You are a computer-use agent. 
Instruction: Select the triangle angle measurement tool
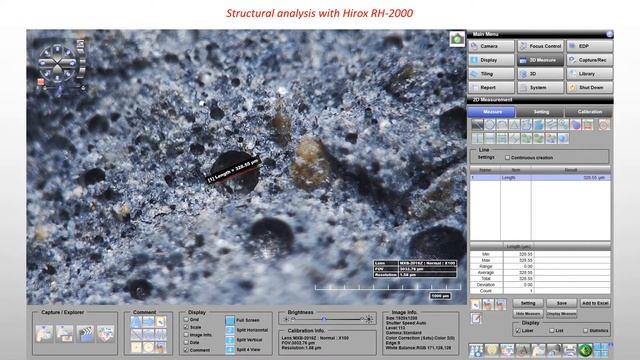[x=514, y=125]
